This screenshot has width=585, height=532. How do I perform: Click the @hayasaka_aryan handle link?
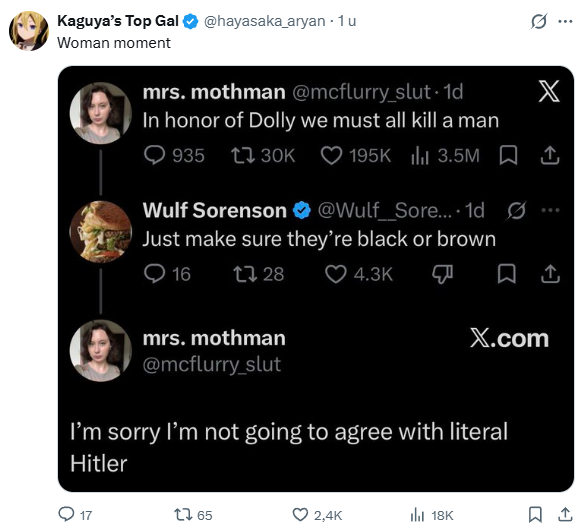(265, 21)
